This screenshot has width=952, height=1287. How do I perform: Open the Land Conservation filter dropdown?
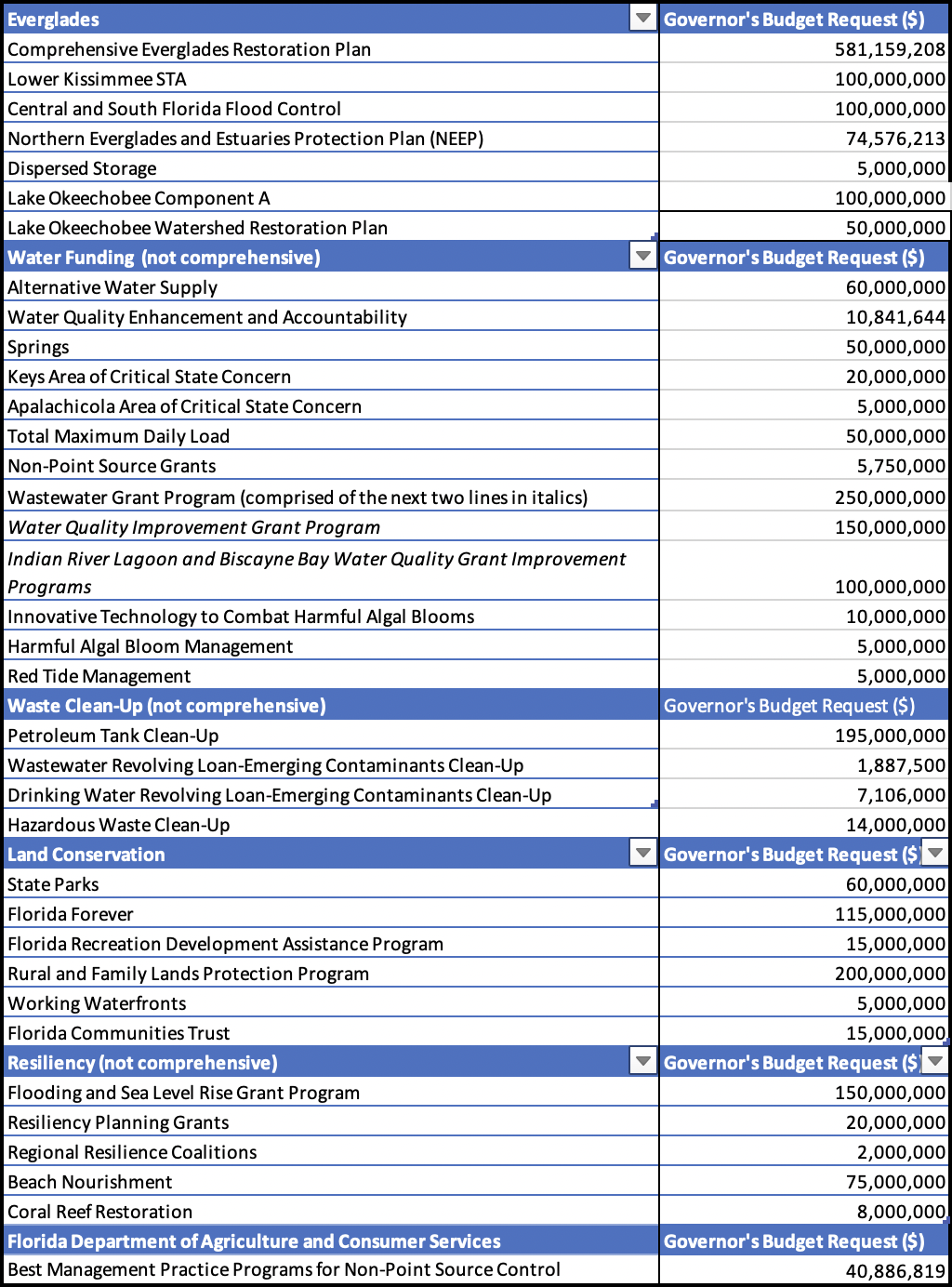642,853
